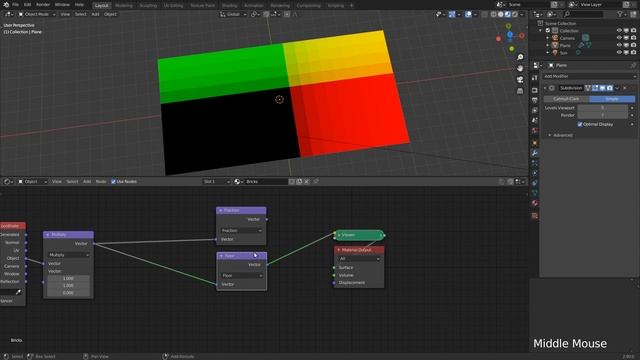Open the Render properties tab icon
The image size is (640, 360).
[x=535, y=90]
